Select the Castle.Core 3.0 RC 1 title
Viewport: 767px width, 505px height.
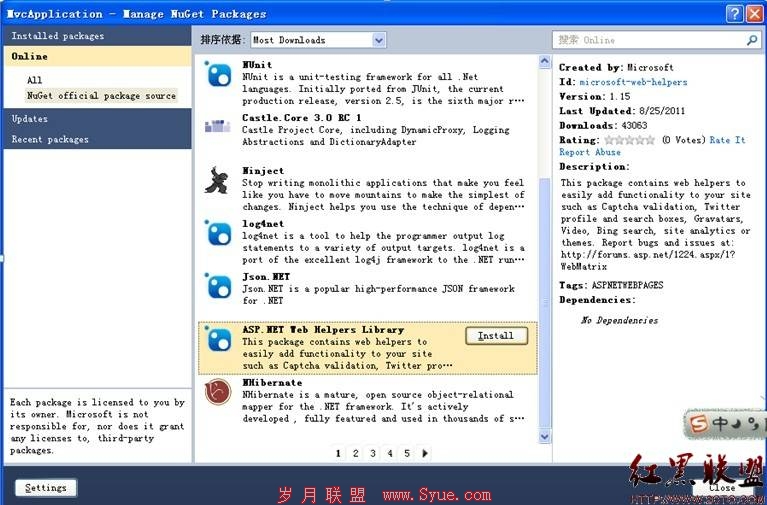pyautogui.click(x=302, y=118)
